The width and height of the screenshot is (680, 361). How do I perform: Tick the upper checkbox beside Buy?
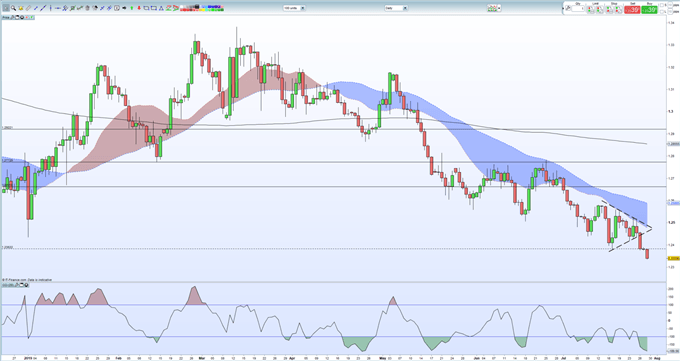point(662,5)
